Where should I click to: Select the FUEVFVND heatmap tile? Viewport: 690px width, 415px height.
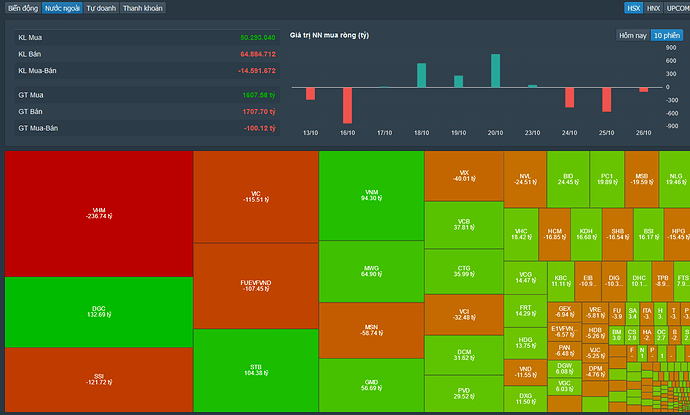256,286
